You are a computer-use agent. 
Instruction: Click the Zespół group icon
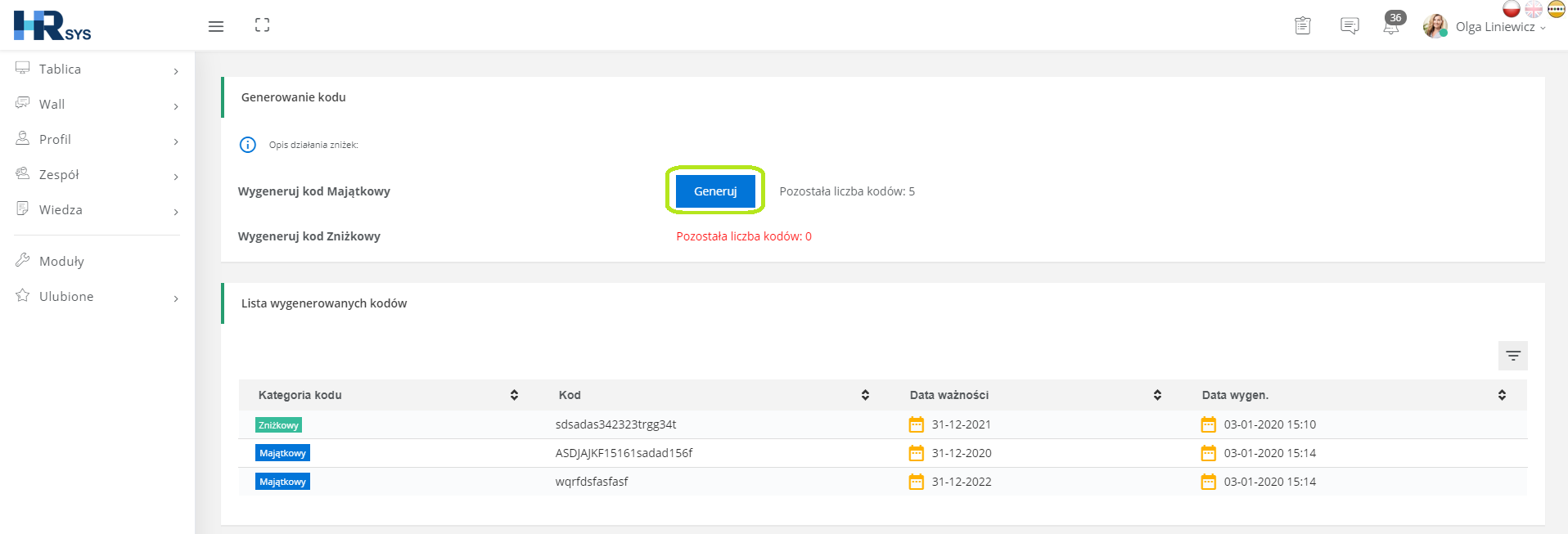[x=23, y=173]
